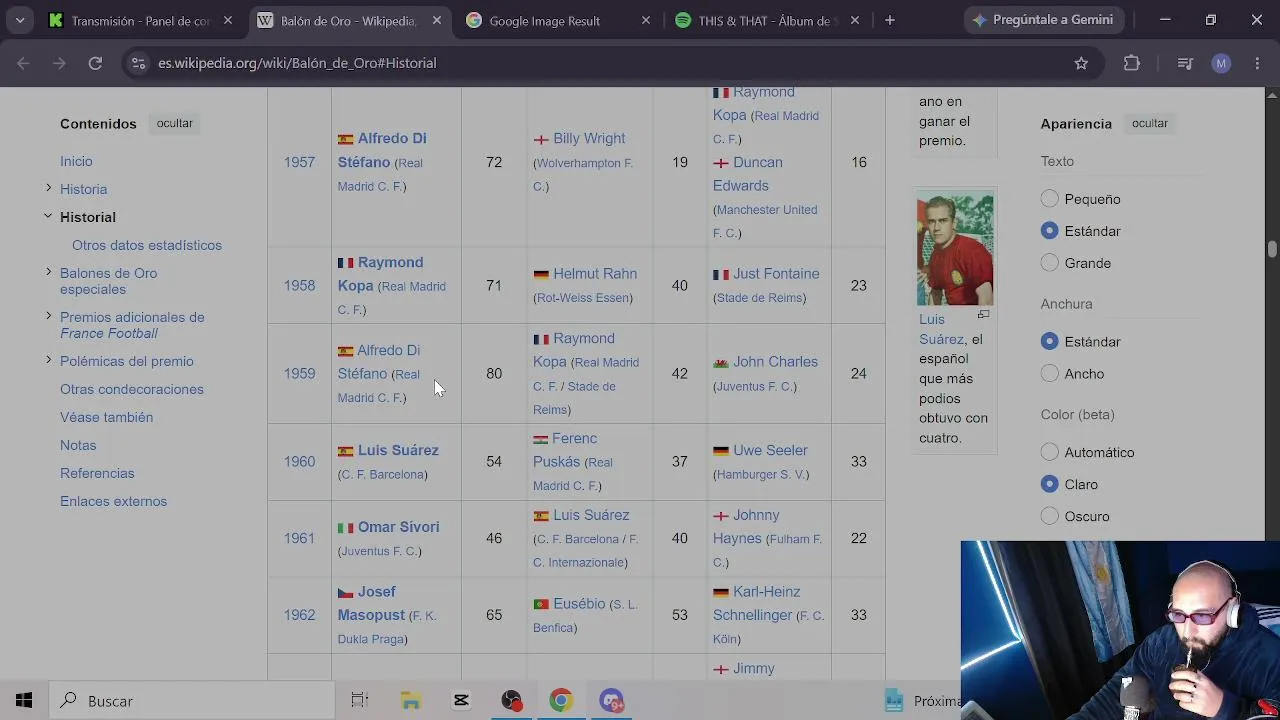Set color mode to Automático
The width and height of the screenshot is (1280, 720).
point(1049,452)
